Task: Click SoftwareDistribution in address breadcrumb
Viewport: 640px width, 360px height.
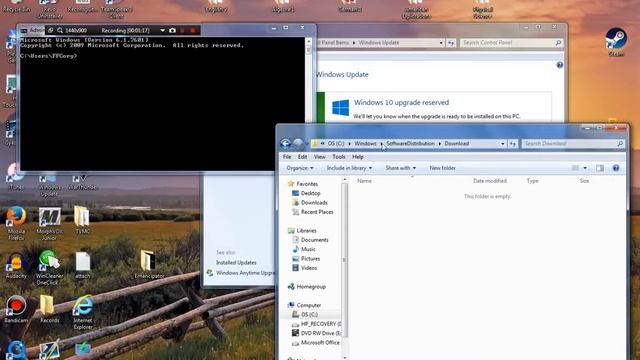Action: (410, 144)
